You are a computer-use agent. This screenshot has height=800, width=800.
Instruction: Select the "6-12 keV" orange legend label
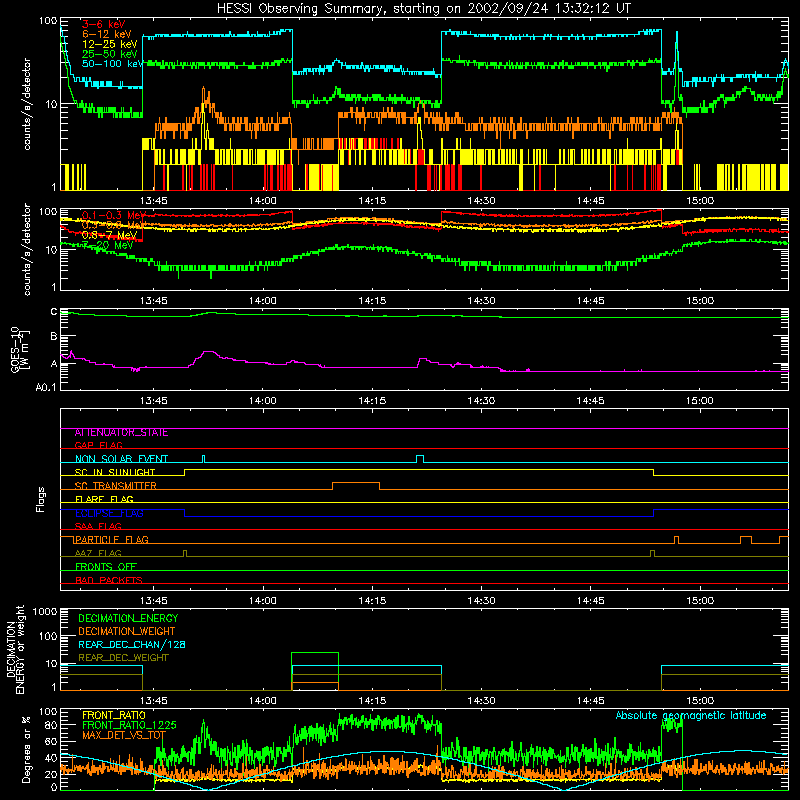click(x=106, y=34)
